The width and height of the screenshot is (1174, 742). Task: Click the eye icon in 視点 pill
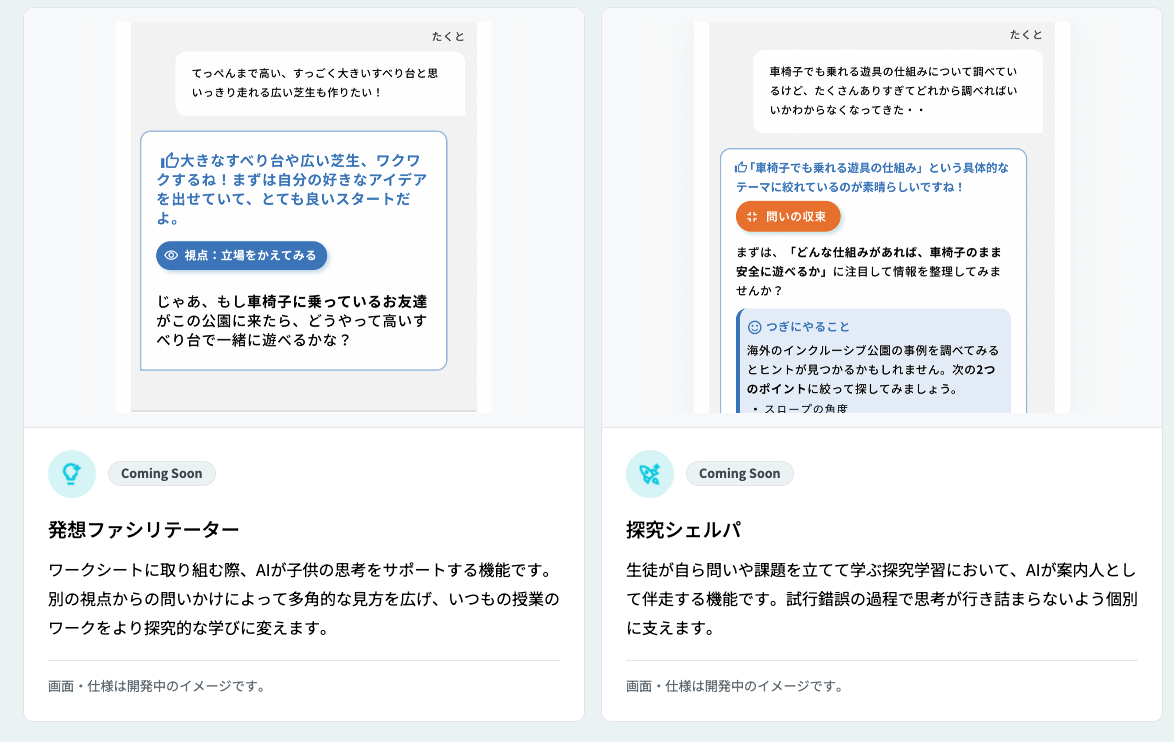[x=171, y=255]
